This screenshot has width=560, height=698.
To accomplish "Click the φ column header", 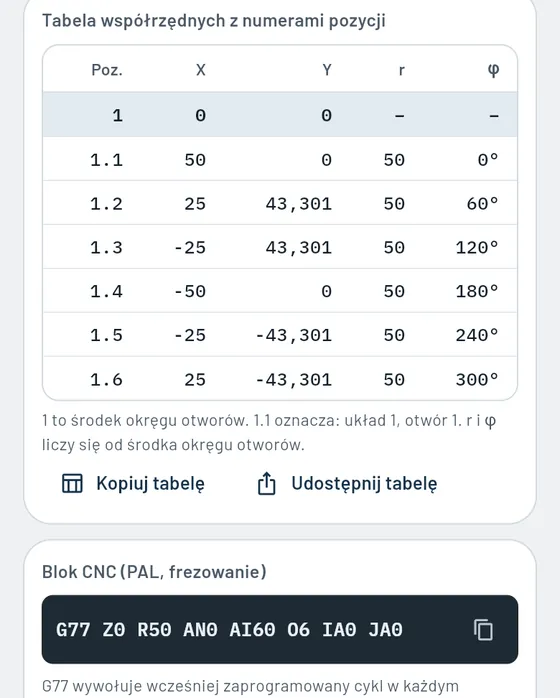I will pos(493,70).
